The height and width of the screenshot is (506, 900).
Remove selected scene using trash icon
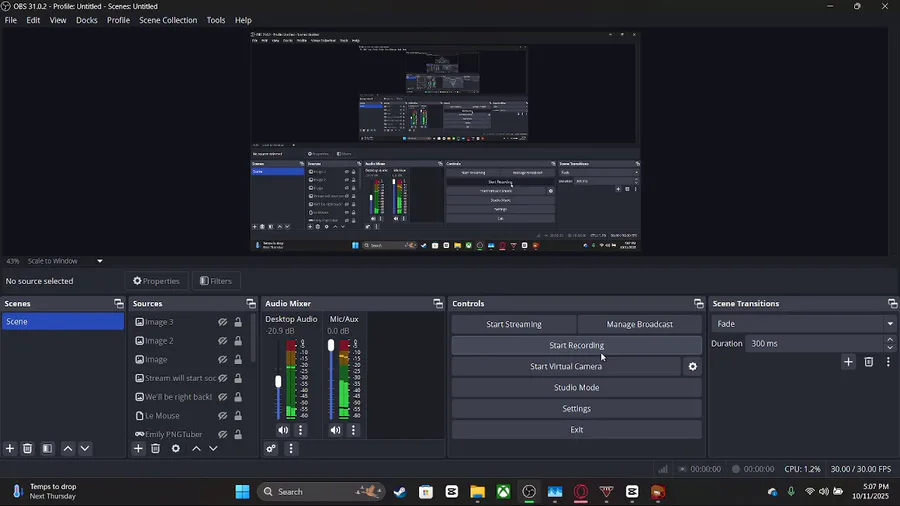point(28,449)
